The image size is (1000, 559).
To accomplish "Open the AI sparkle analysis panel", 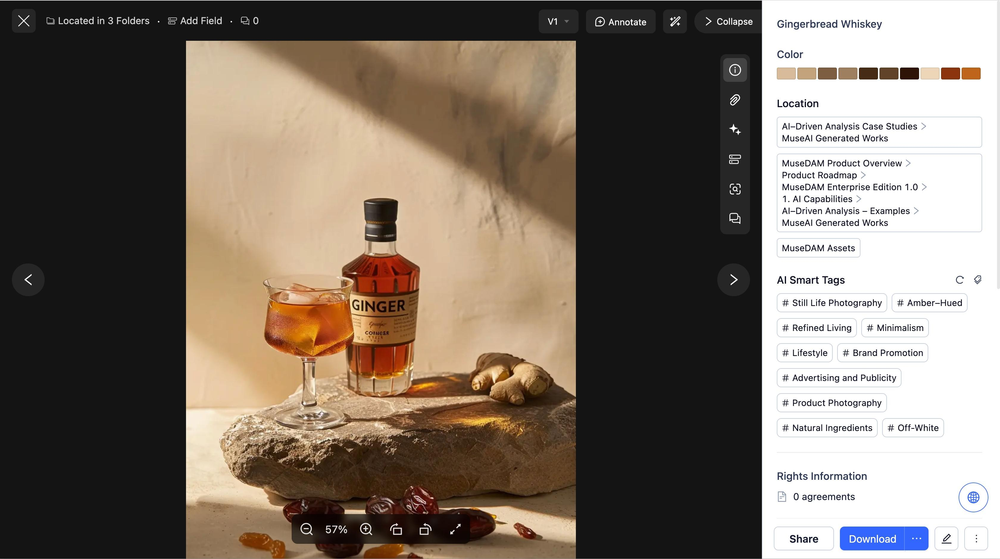I will click(735, 130).
